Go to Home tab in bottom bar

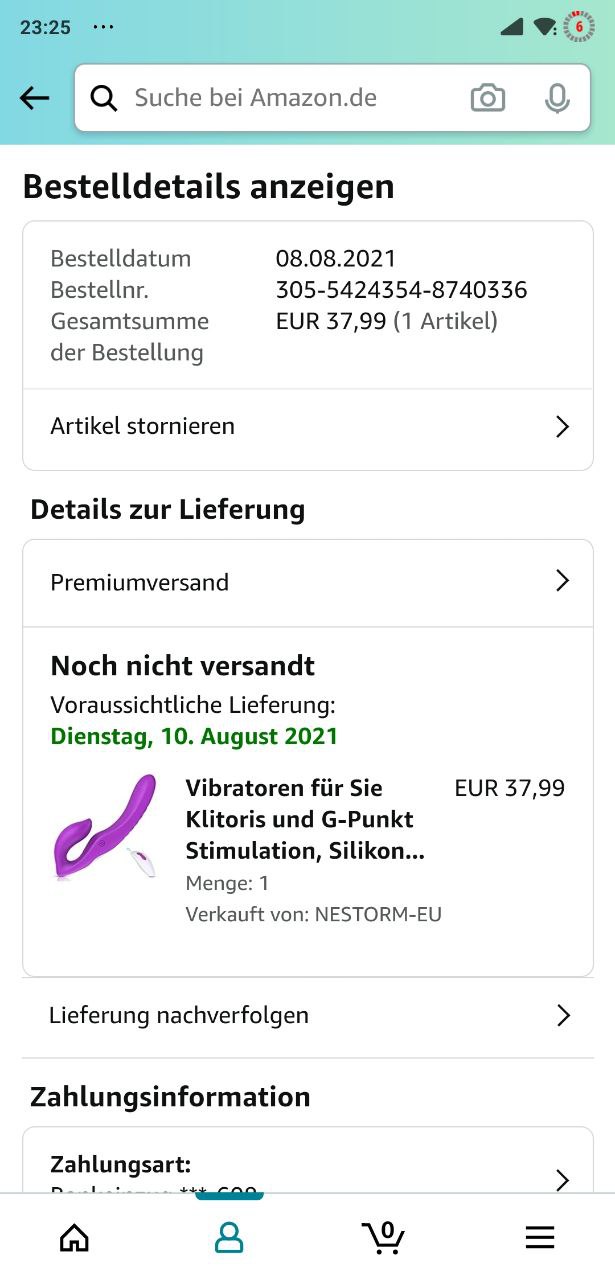(x=74, y=1238)
